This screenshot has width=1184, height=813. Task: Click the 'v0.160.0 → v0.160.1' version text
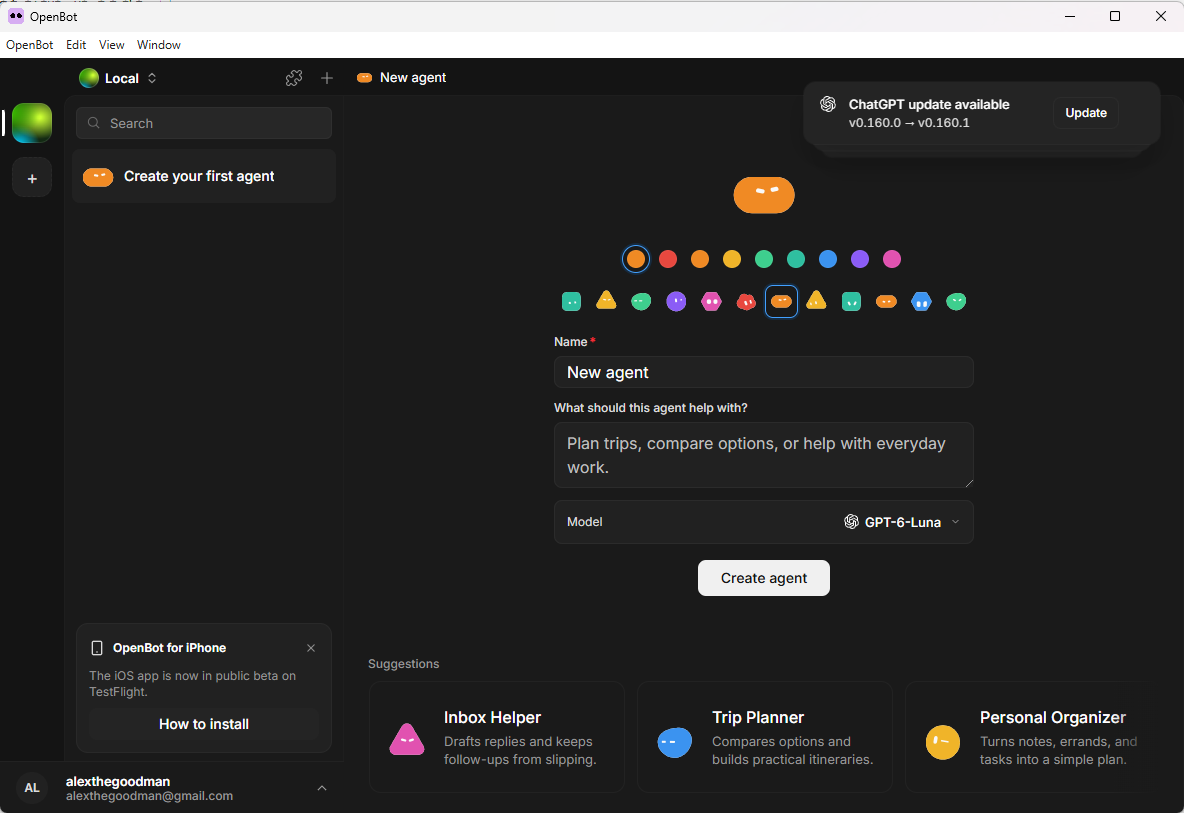point(909,122)
